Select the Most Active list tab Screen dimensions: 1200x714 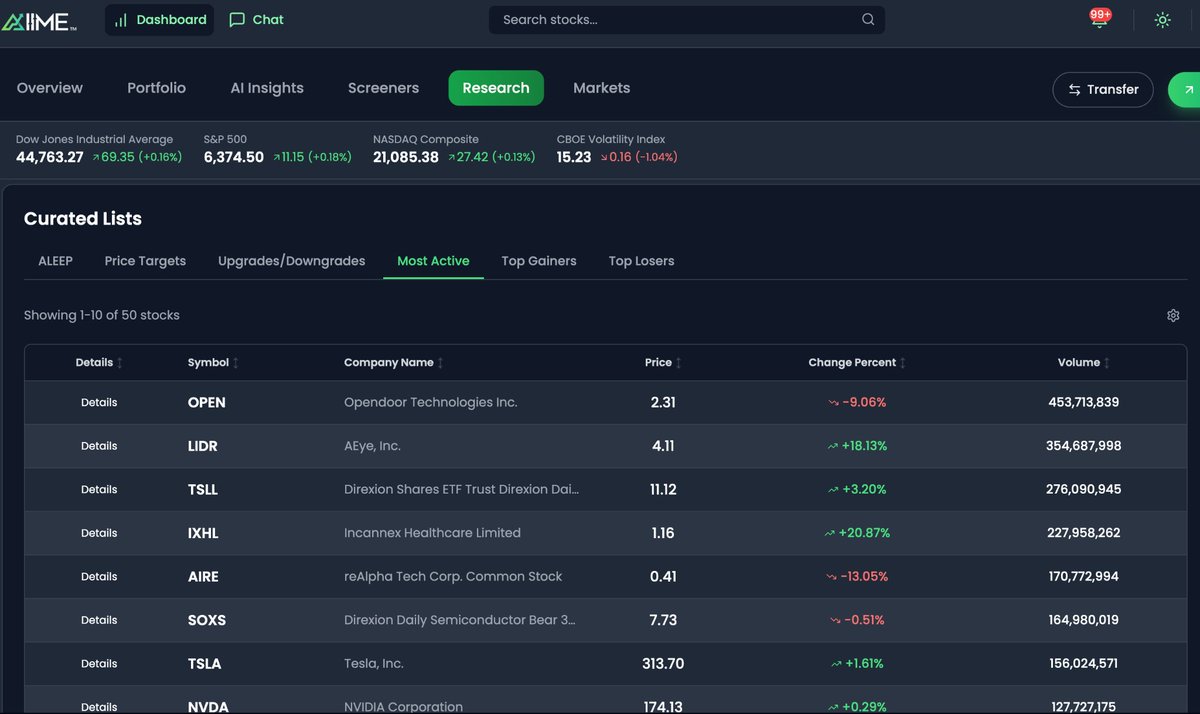coord(433,261)
